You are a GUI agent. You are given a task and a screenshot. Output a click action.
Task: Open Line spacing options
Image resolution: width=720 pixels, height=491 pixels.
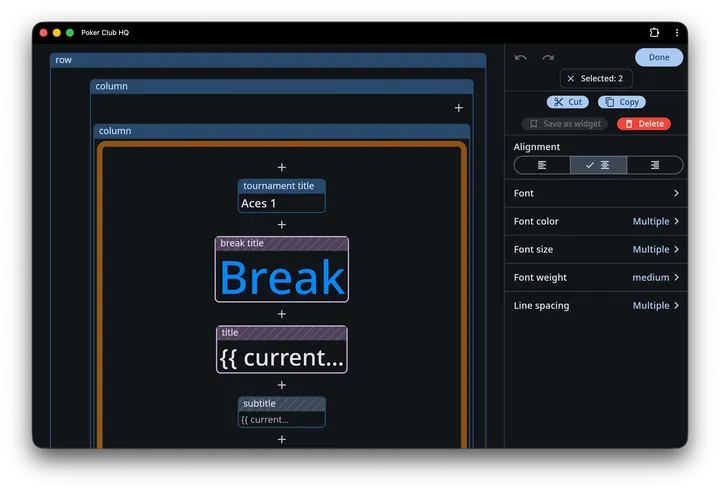coord(596,305)
